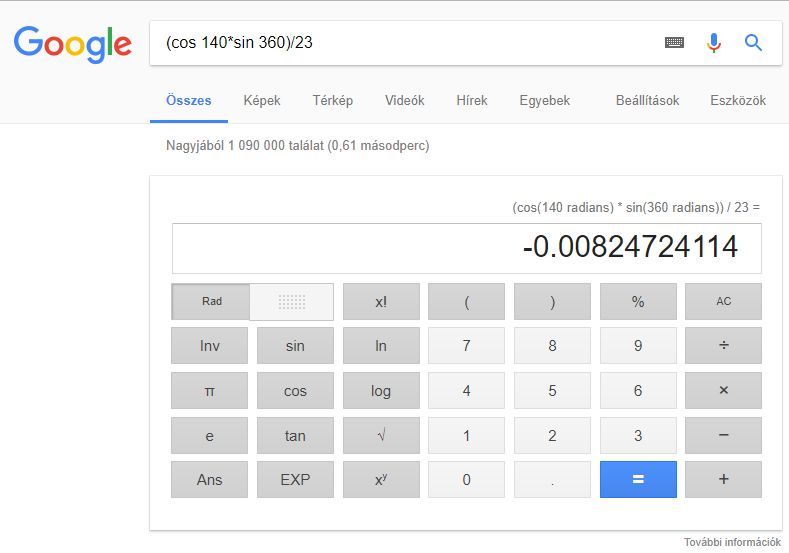Image resolution: width=789 pixels, height=553 pixels.
Task: Switch calculator to Rad mode
Action: [x=211, y=301]
